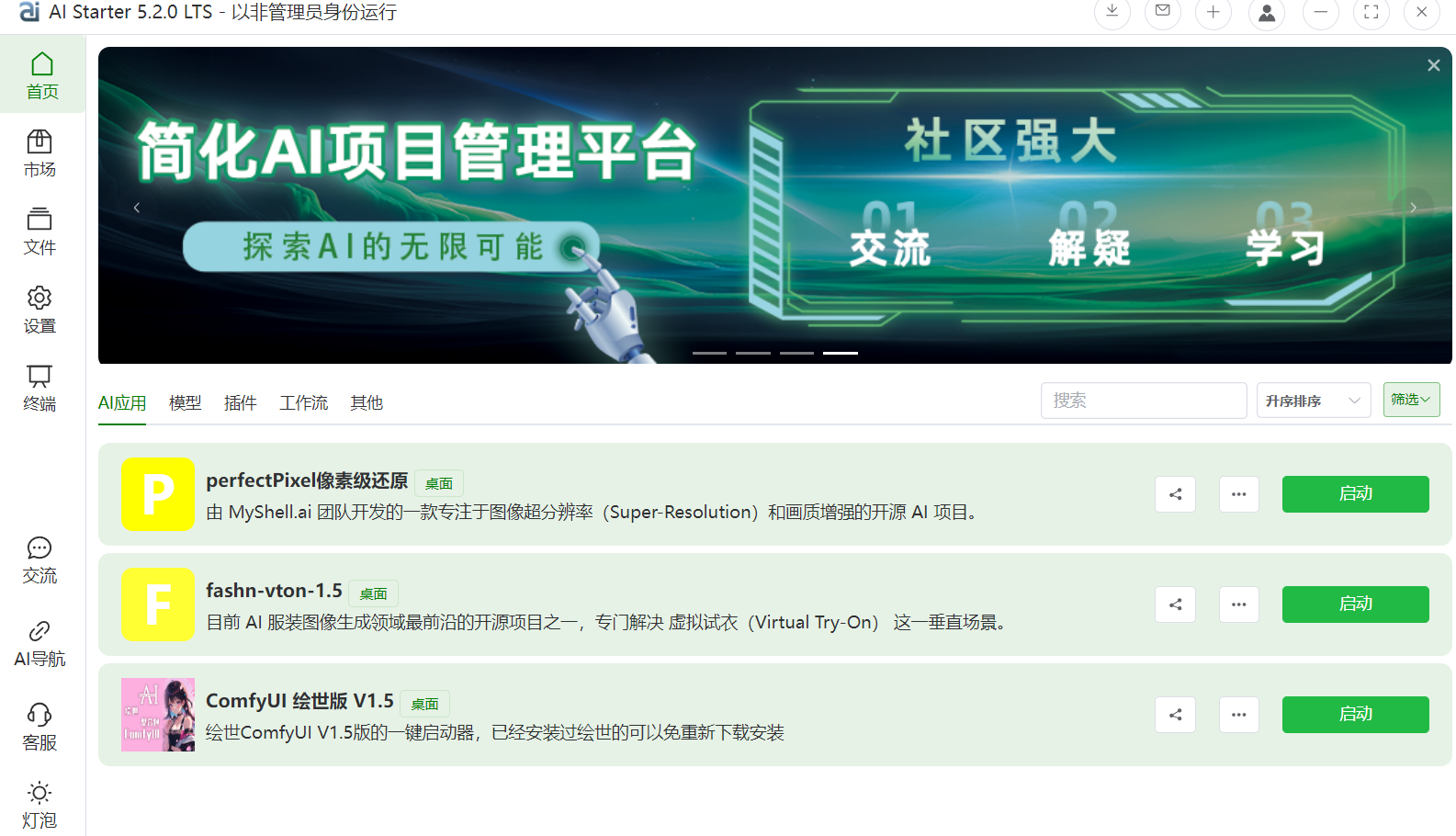Click the 学习 label inside the banner
This screenshot has height=836, width=1456.
tap(1285, 248)
